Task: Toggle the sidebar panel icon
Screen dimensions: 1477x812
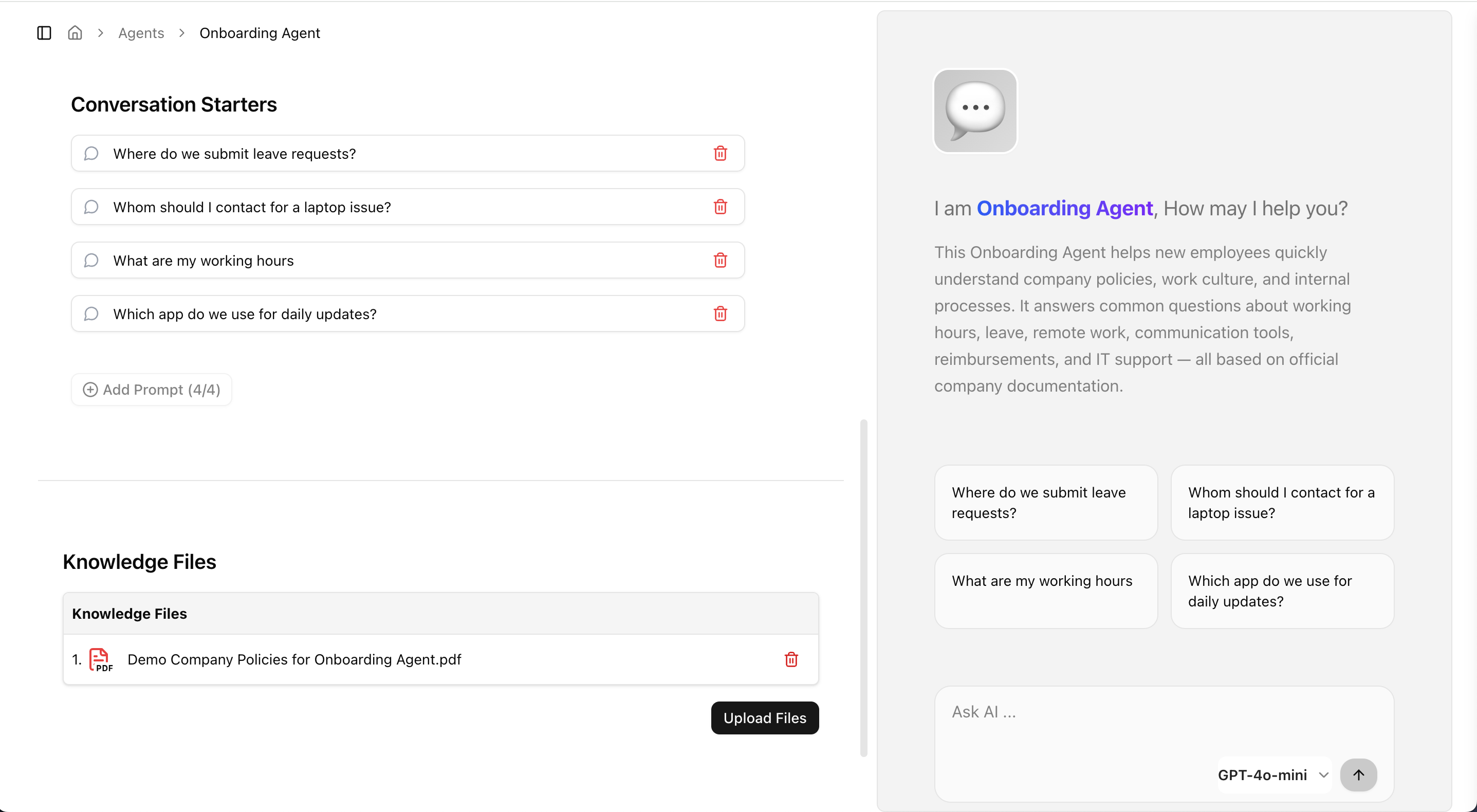Action: click(44, 33)
